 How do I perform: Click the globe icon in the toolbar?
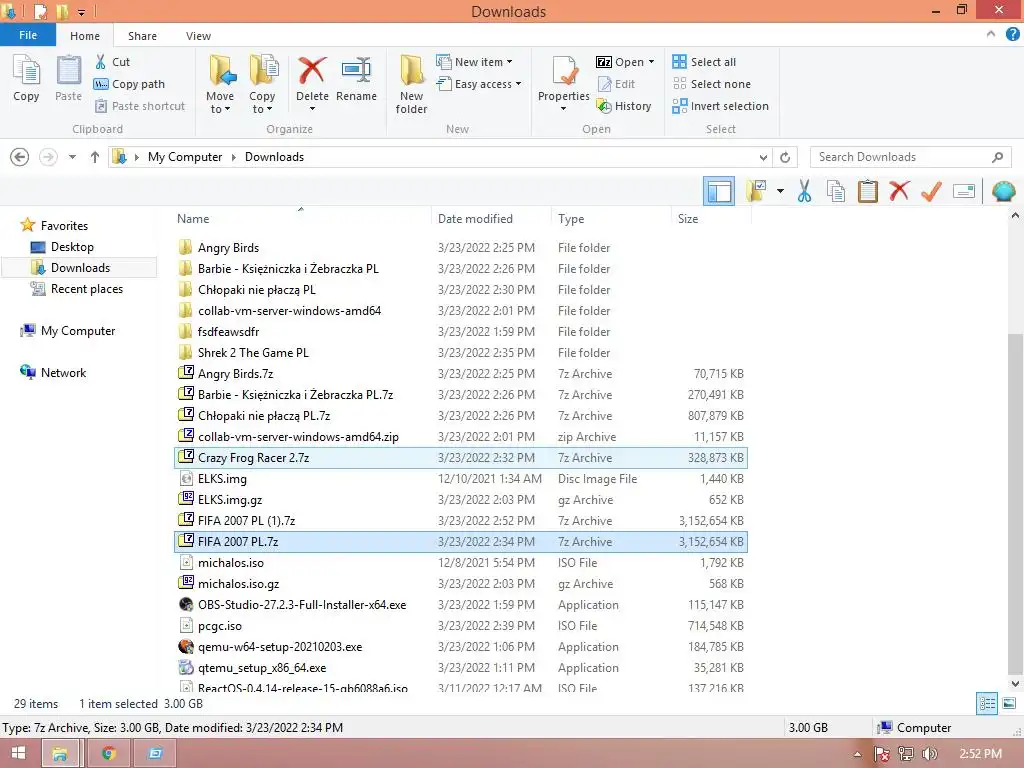1004,191
